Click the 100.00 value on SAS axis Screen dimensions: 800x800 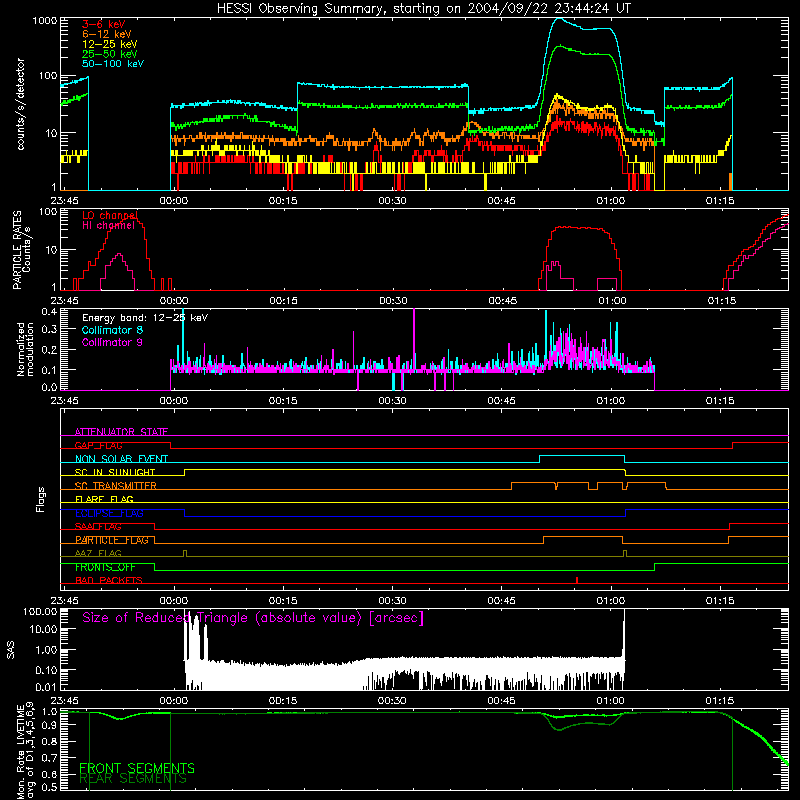coord(40,611)
